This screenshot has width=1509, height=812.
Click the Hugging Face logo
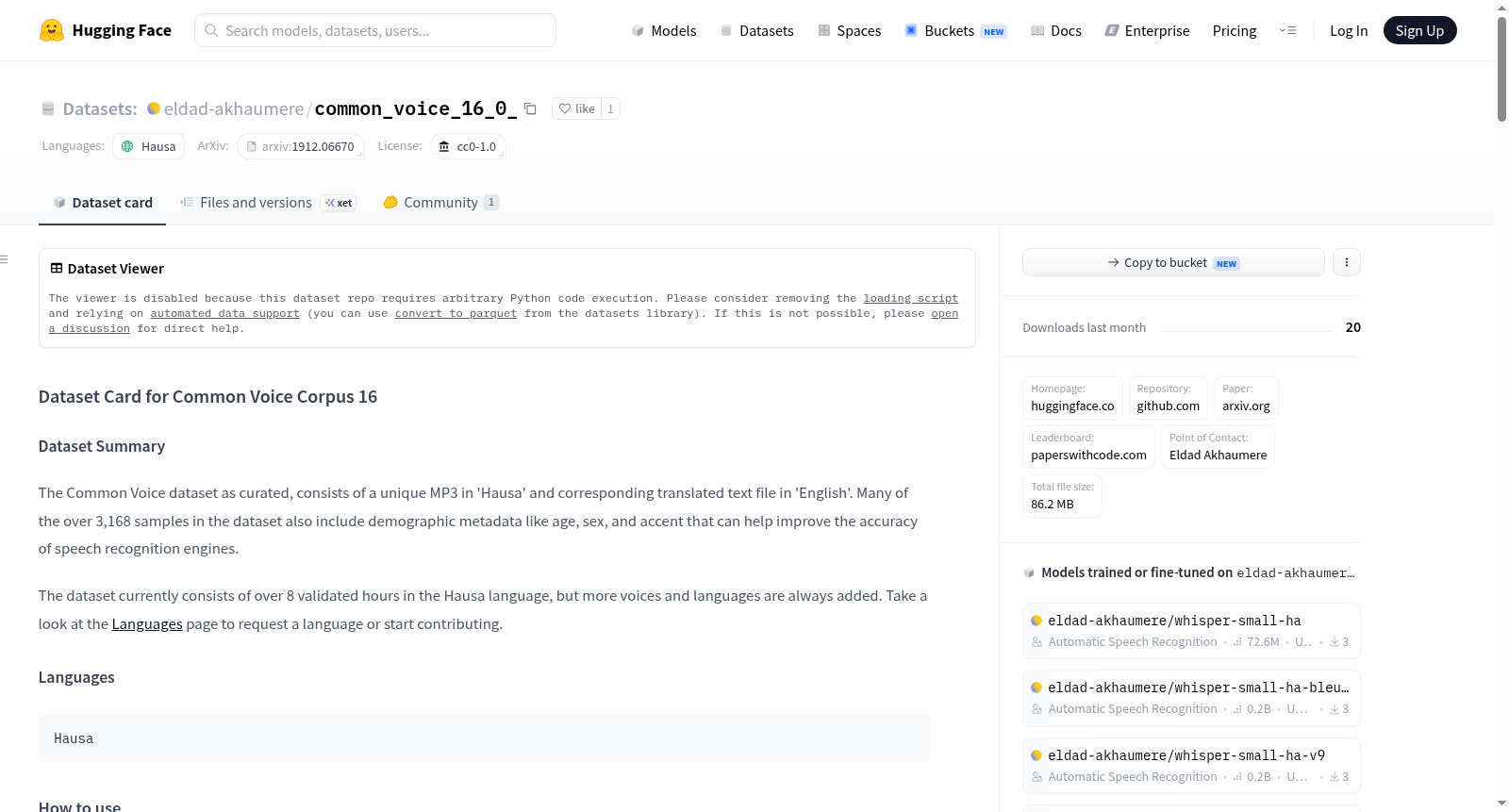tap(105, 30)
